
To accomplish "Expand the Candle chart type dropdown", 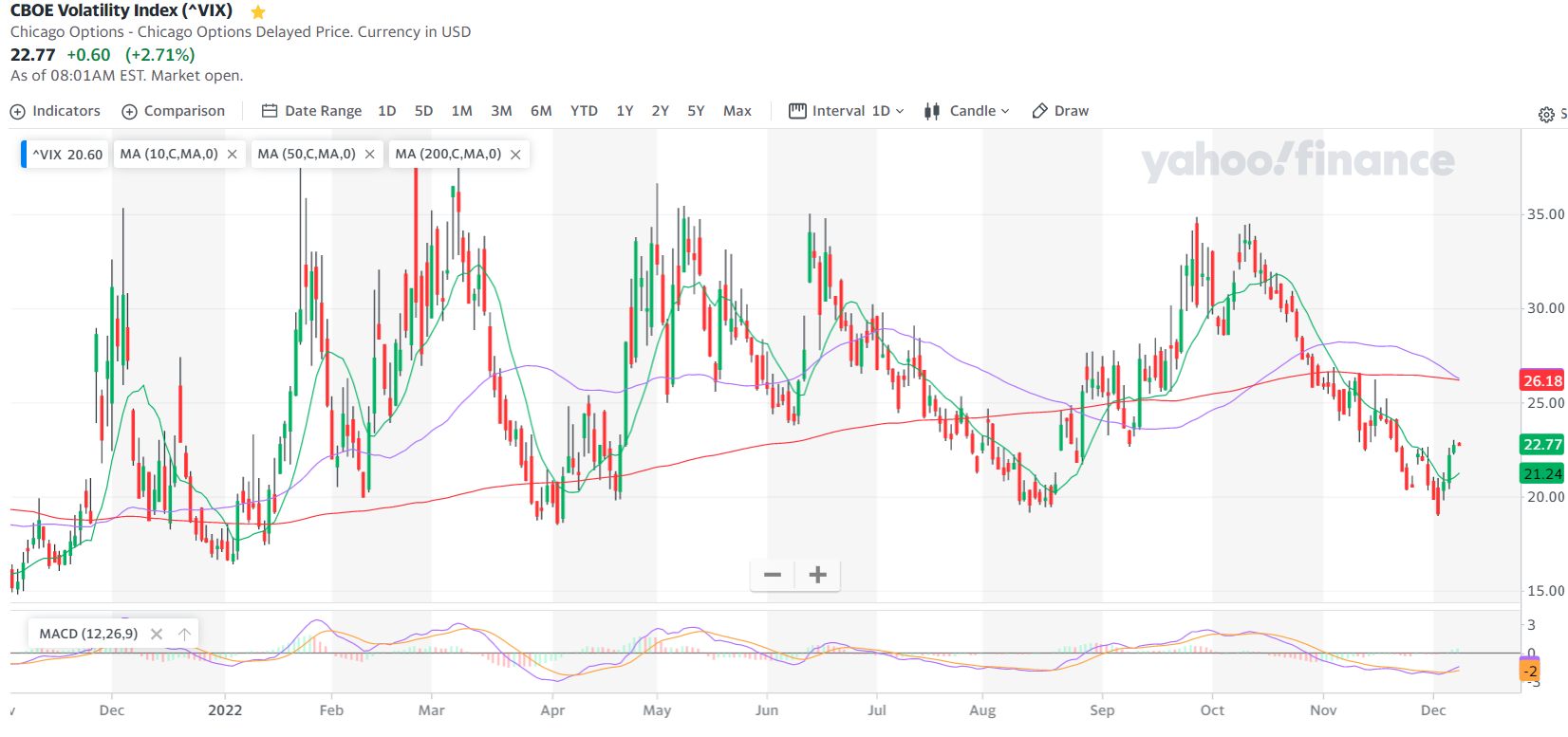I will click(967, 111).
